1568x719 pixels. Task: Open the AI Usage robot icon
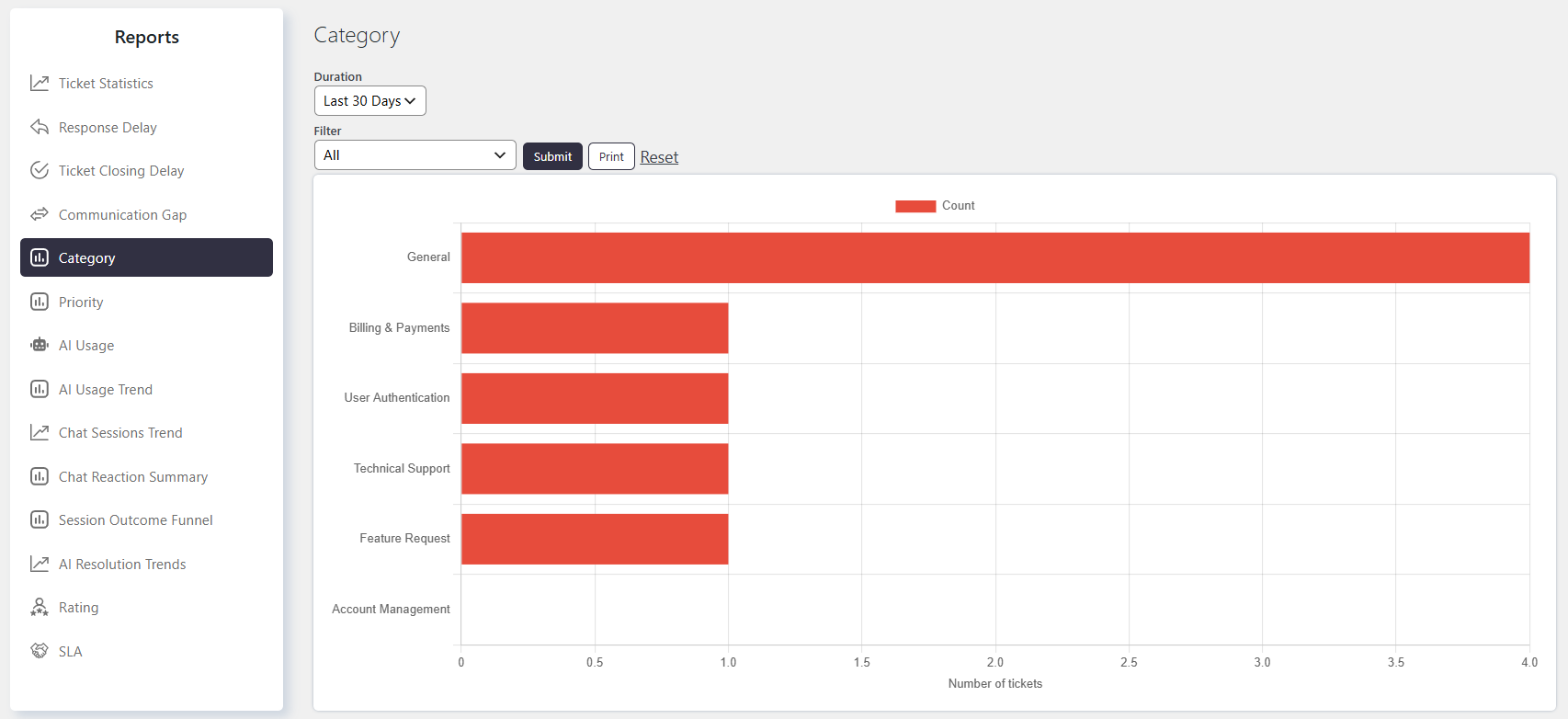click(x=40, y=345)
